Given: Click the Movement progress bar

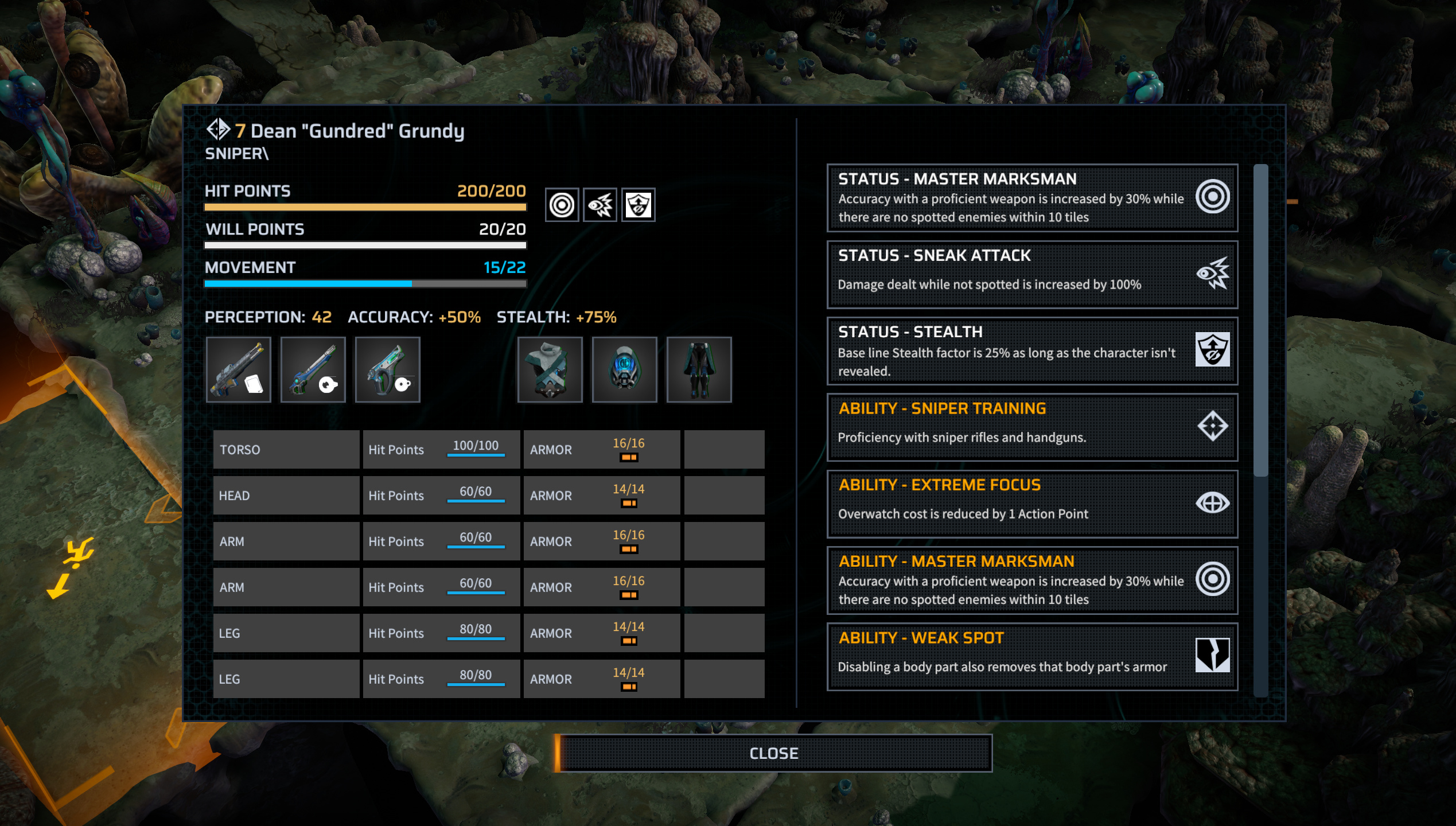Looking at the screenshot, I should point(365,284).
